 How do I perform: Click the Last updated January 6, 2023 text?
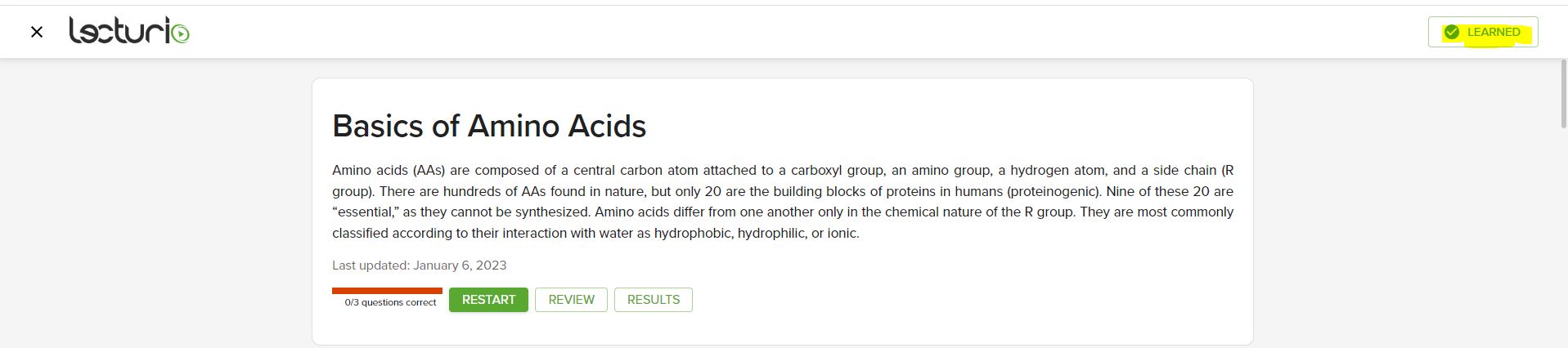[x=419, y=265]
